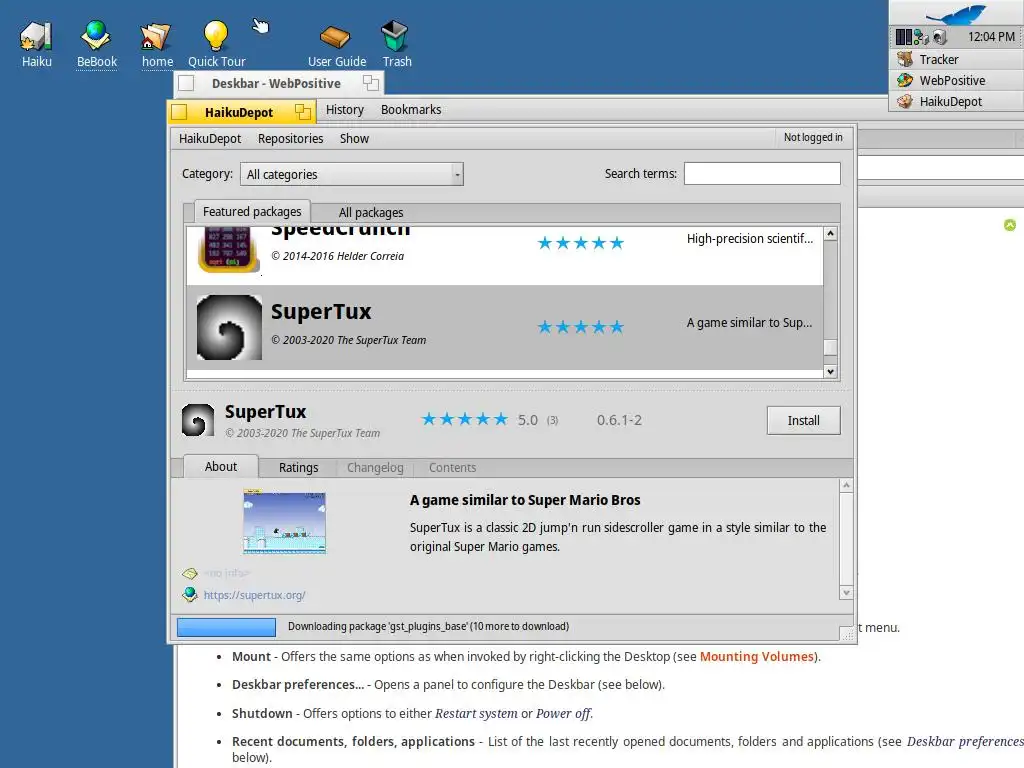Select the SuperTux row title
Viewport: 1024px width, 768px height.
pyautogui.click(x=321, y=312)
